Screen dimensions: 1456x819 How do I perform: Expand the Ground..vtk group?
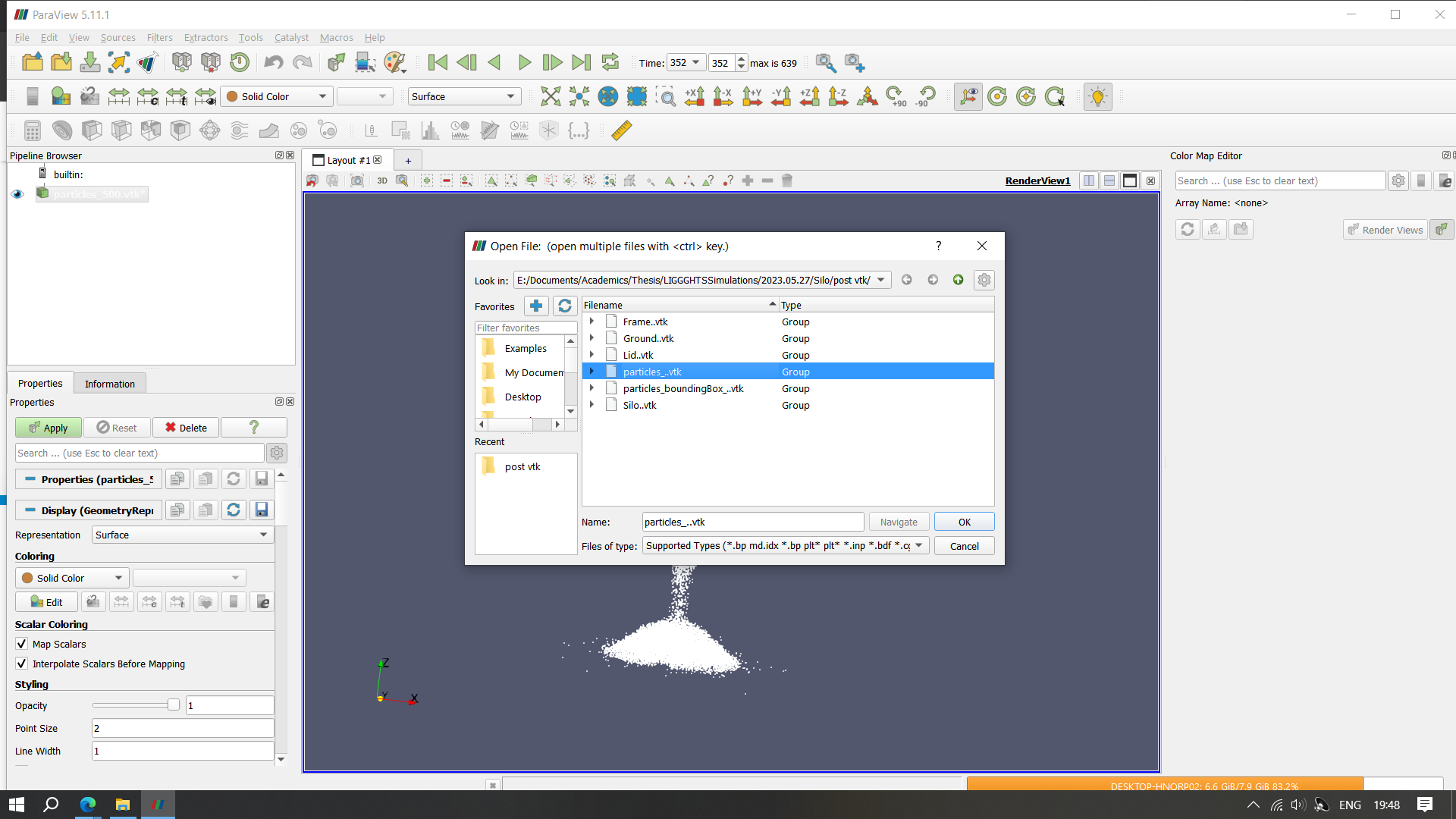pyautogui.click(x=592, y=338)
